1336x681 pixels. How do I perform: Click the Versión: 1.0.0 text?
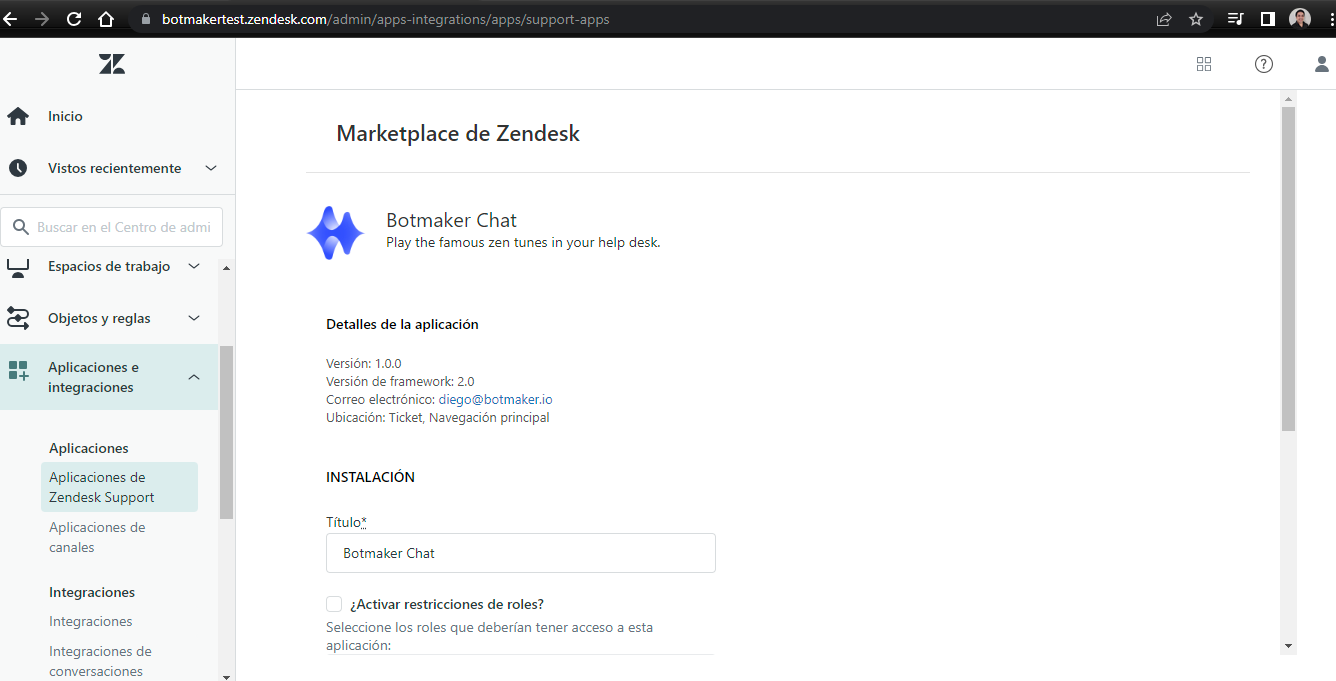point(363,363)
